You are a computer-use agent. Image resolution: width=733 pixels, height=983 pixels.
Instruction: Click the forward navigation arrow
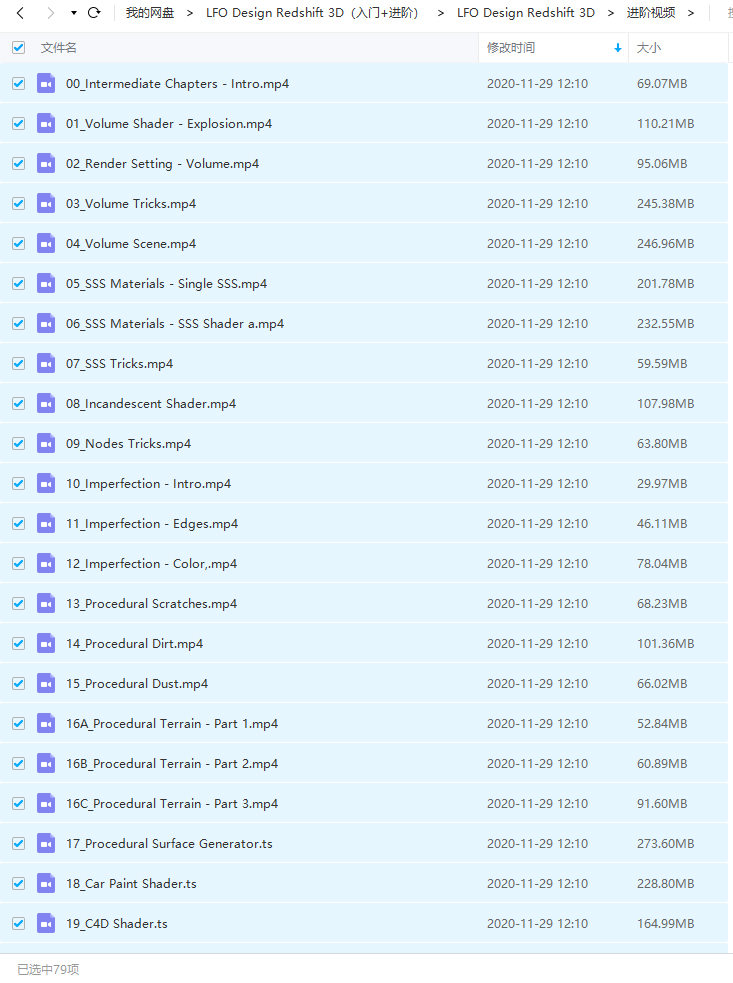[50, 13]
